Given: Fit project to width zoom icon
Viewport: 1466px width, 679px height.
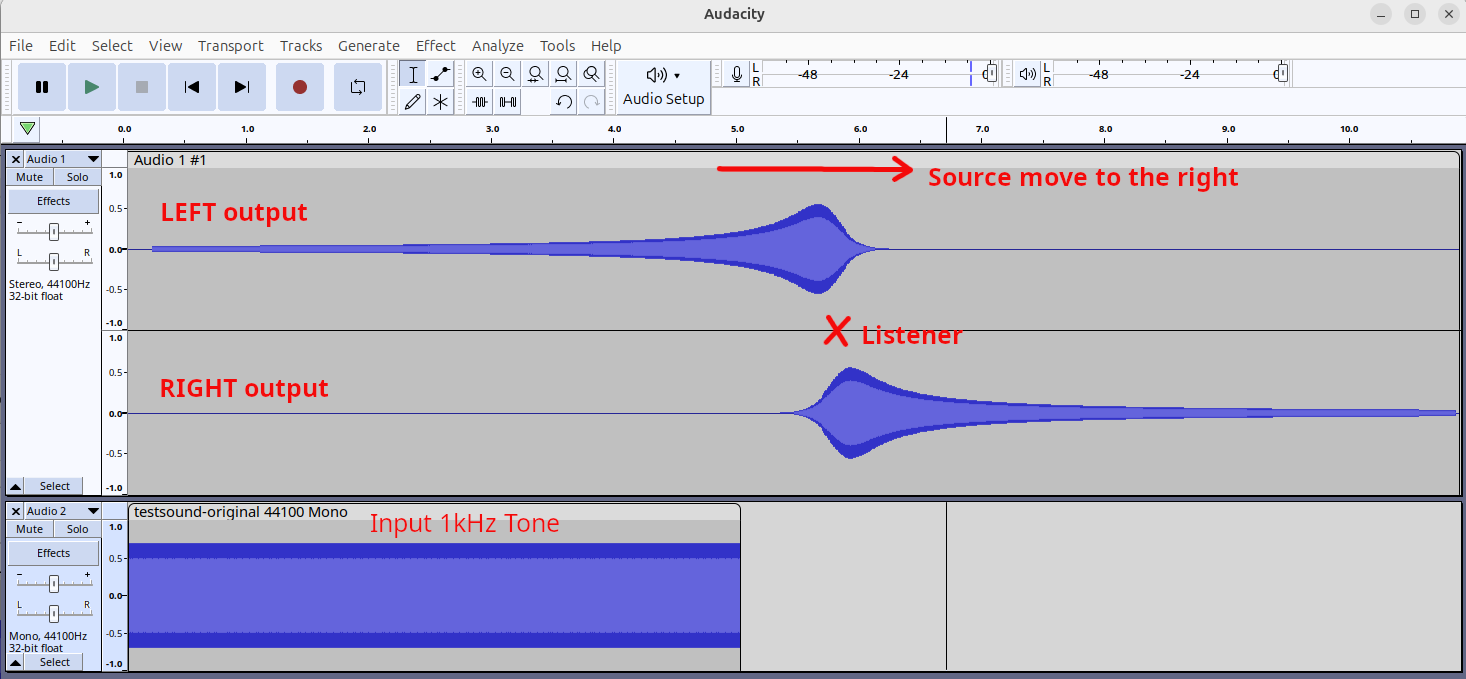Looking at the screenshot, I should (x=564, y=74).
